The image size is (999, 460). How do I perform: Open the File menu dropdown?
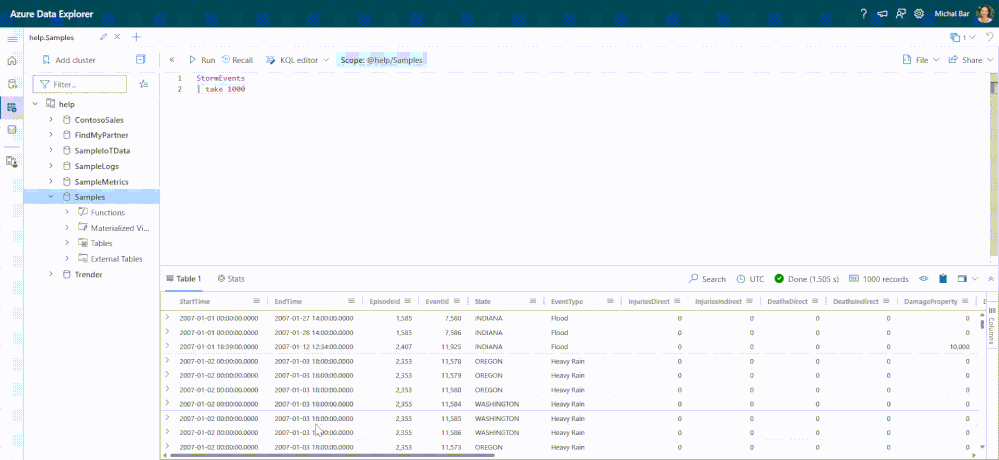point(921,60)
